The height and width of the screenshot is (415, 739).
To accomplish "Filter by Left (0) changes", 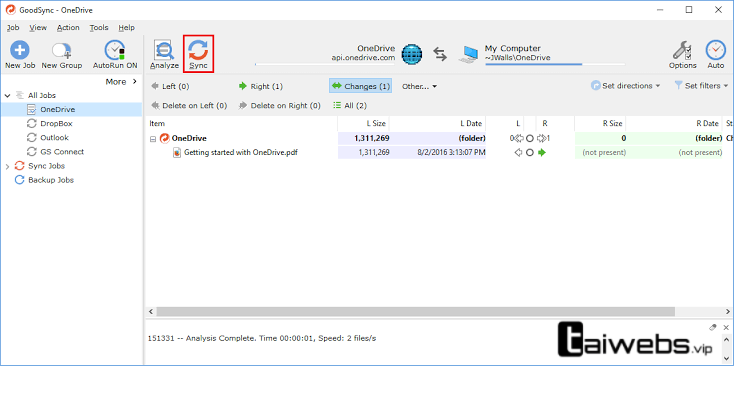I will click(170, 86).
